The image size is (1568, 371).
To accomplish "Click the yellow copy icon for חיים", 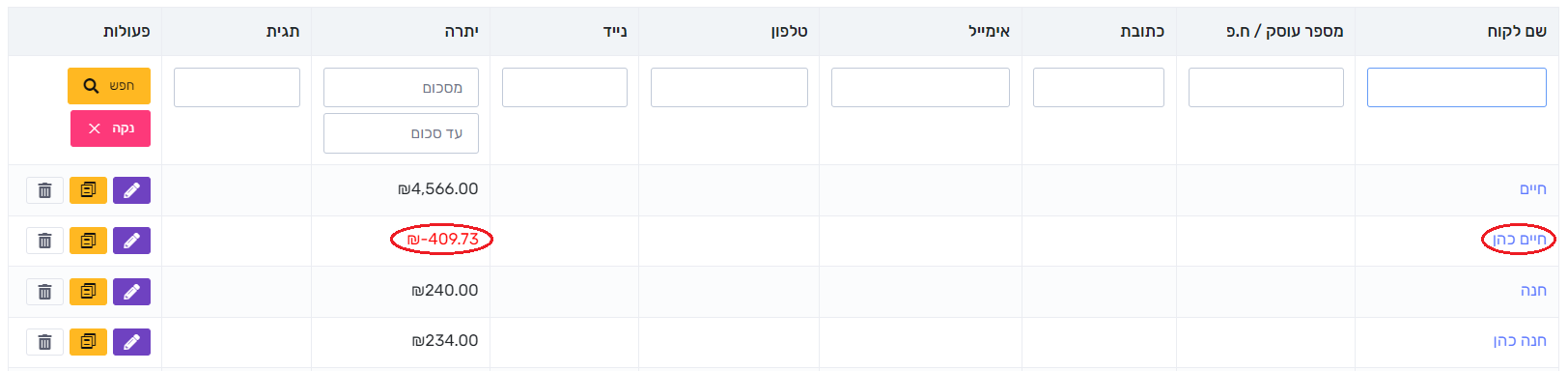I will click(x=88, y=190).
